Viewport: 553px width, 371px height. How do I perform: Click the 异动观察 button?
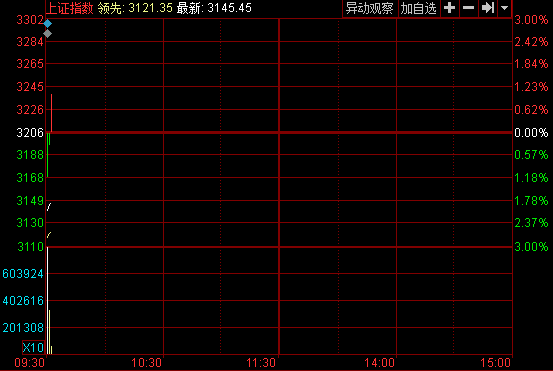point(370,8)
